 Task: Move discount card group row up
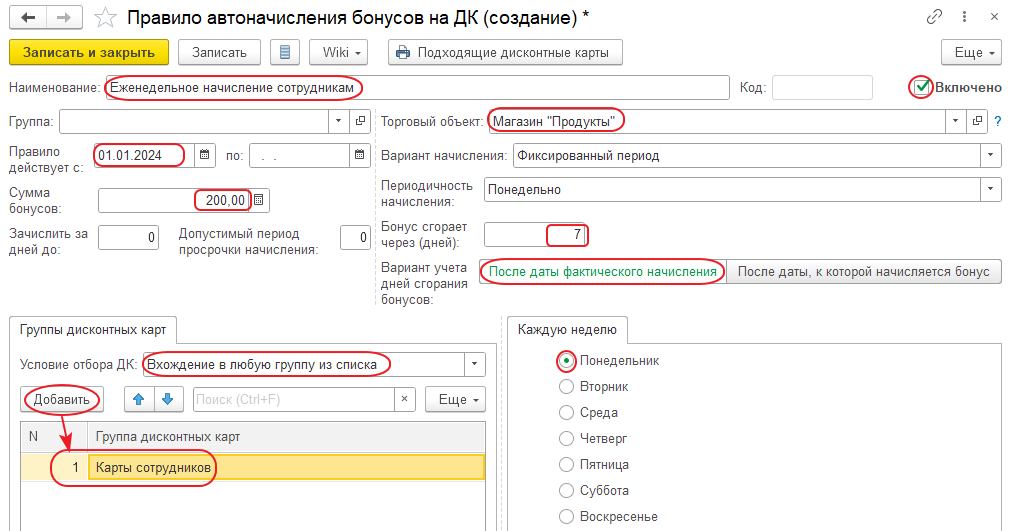138,399
